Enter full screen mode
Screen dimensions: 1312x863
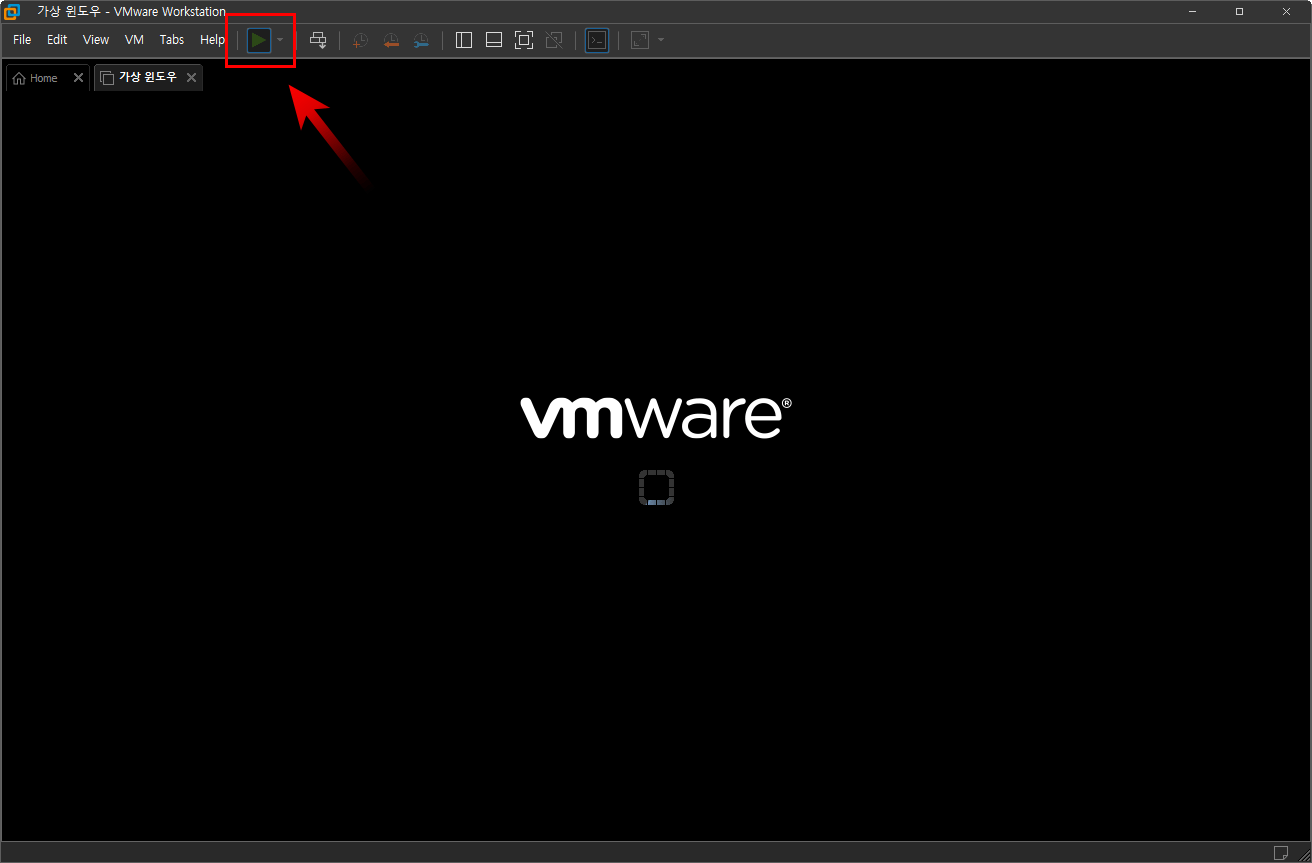(x=524, y=40)
